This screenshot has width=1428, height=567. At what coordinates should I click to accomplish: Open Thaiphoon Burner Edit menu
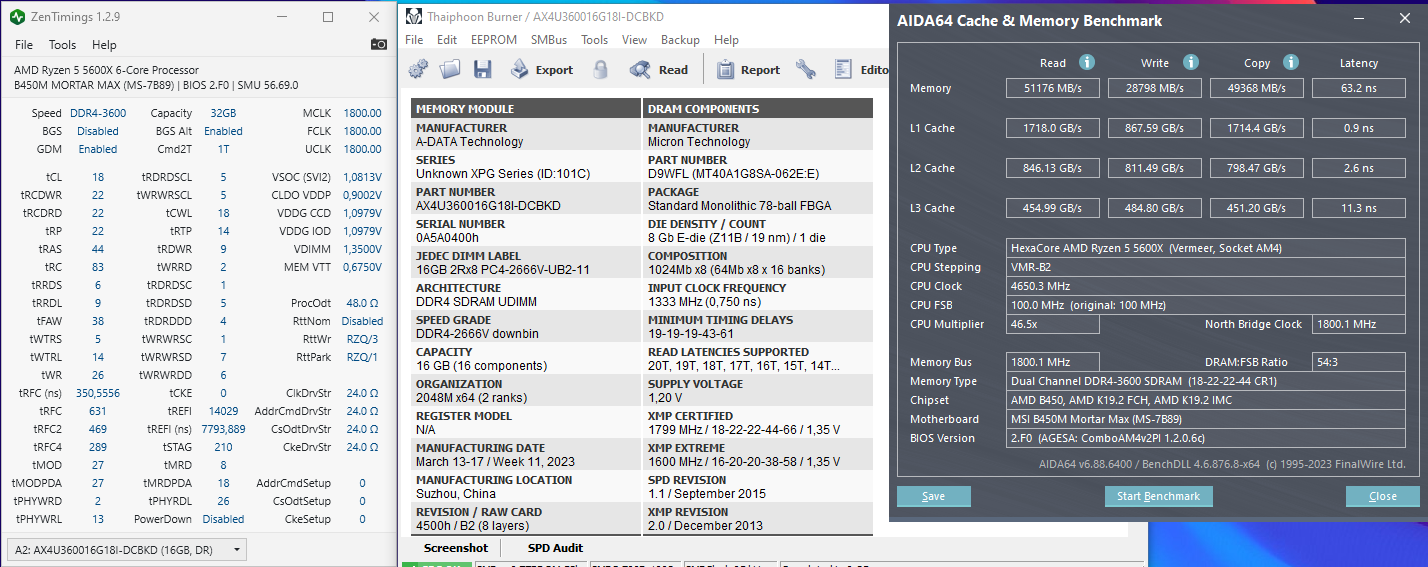(447, 40)
